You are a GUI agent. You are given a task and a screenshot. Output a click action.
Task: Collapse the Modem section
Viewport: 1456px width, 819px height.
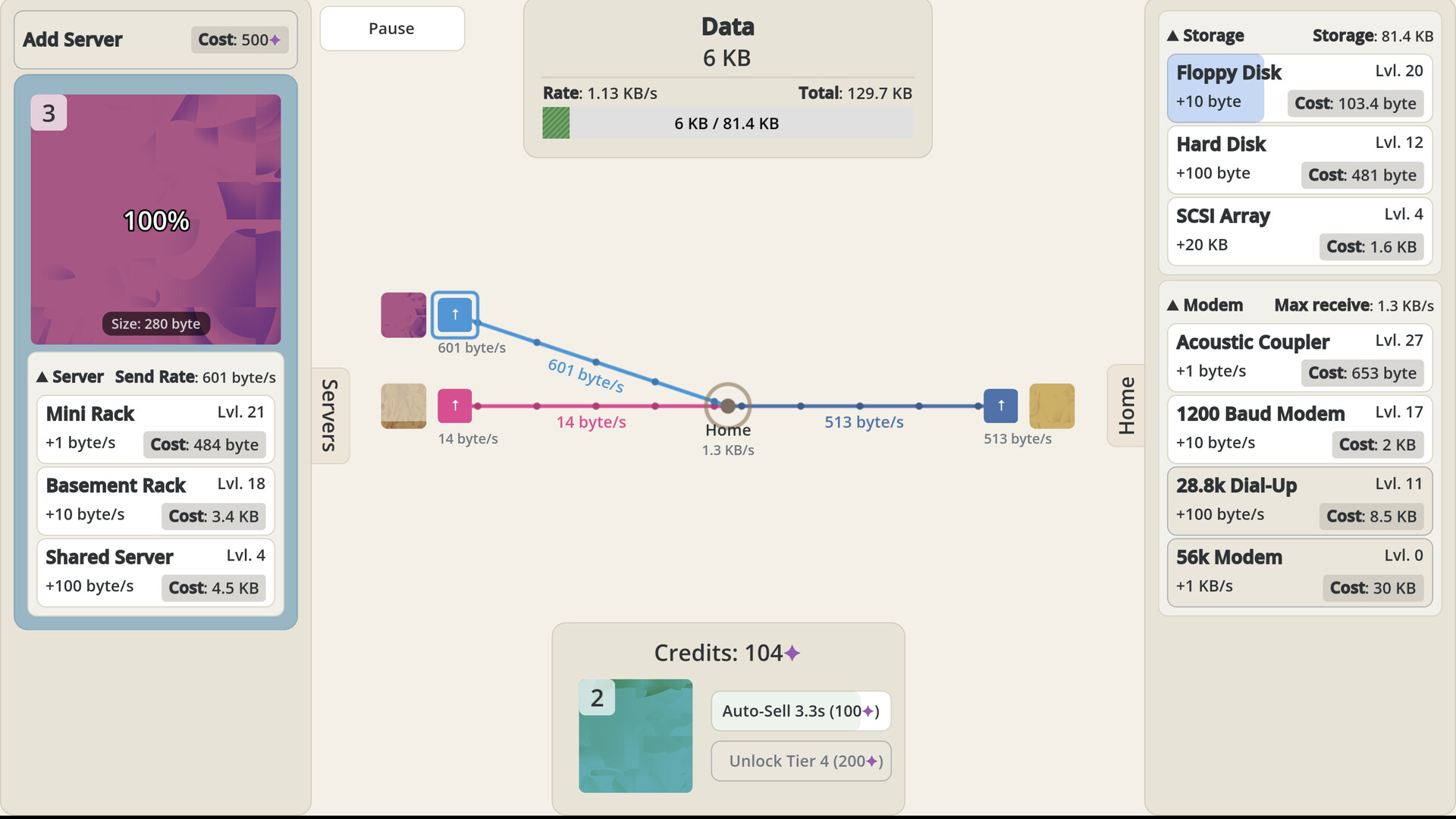(1205, 305)
